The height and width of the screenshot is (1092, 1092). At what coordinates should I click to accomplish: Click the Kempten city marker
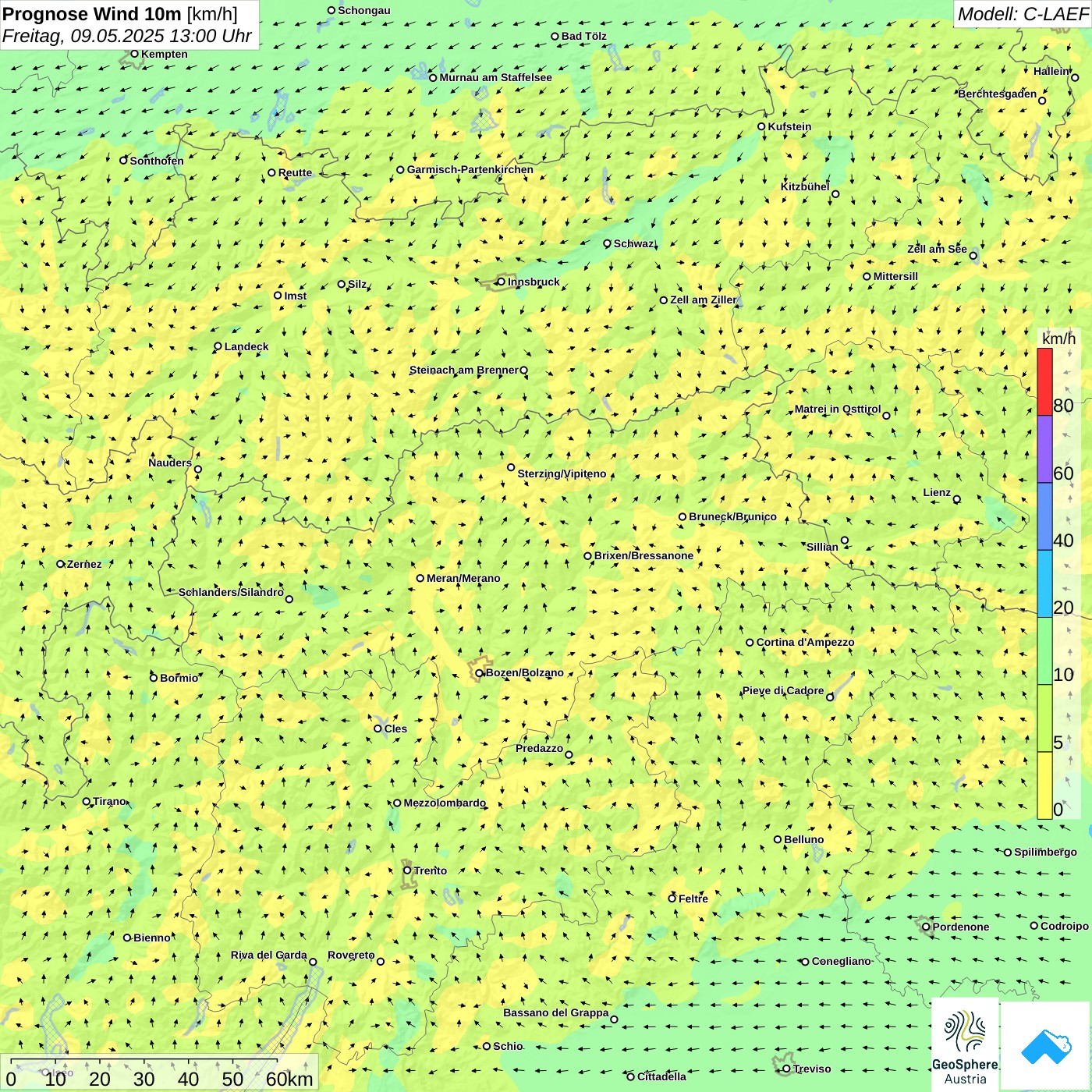[x=134, y=54]
